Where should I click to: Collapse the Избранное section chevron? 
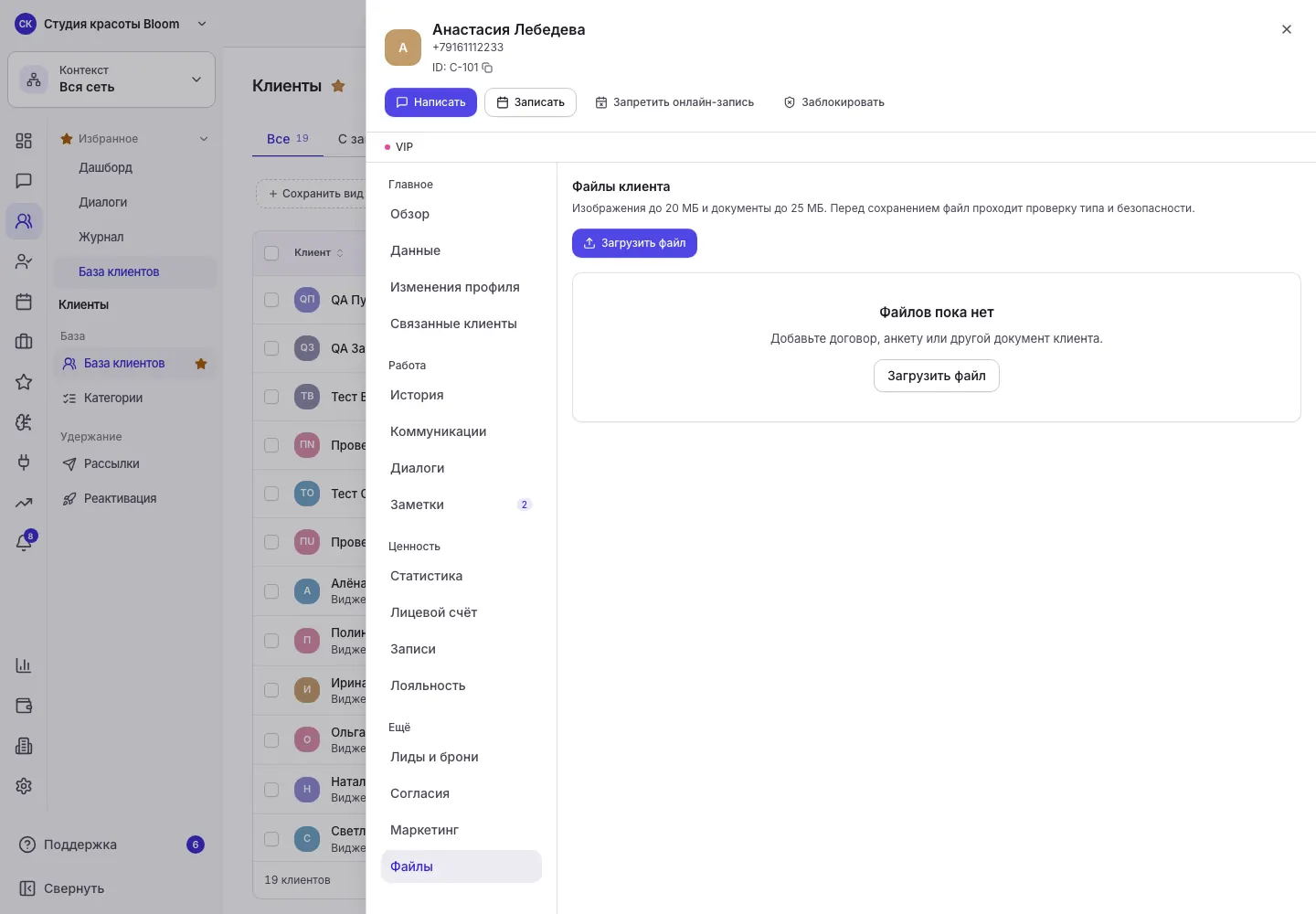click(204, 139)
